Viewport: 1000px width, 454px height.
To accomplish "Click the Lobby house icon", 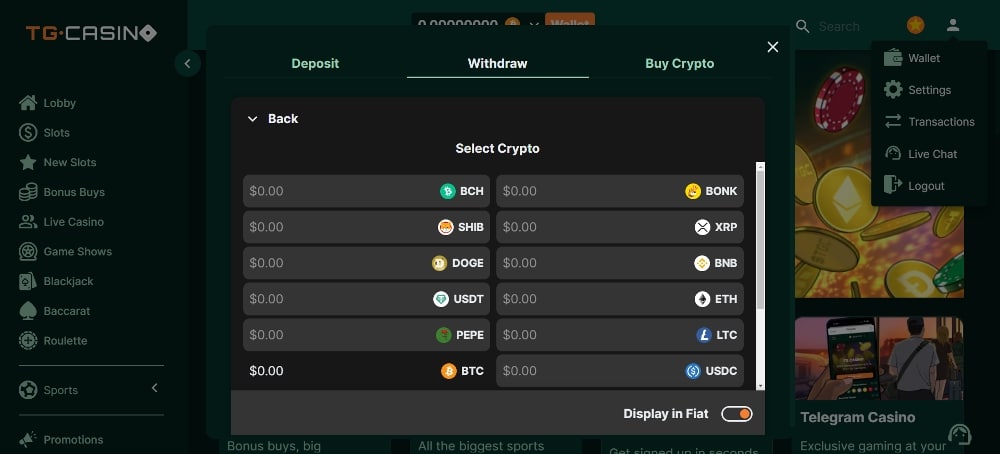I will click(x=28, y=103).
